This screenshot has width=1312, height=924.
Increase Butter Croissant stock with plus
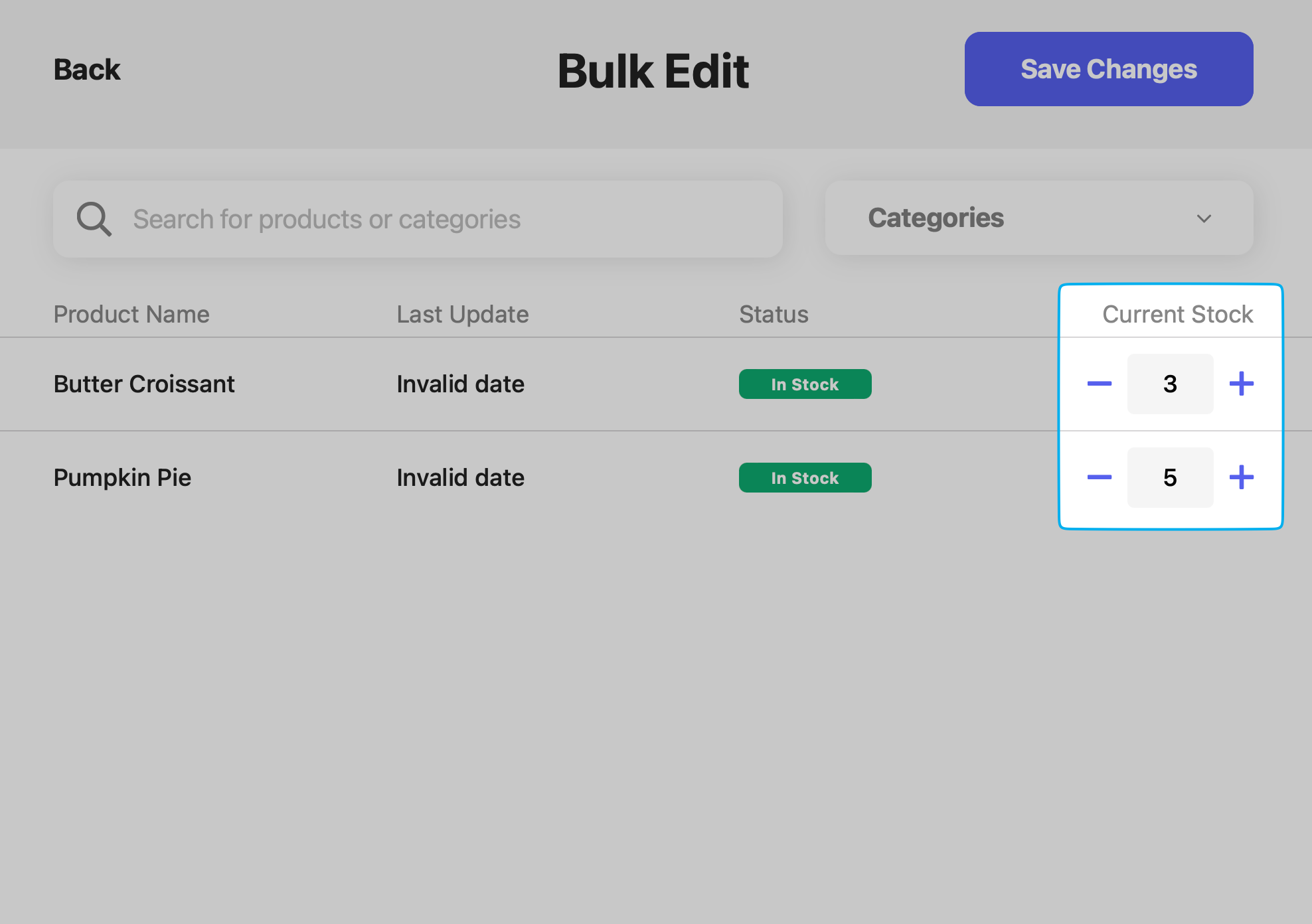coord(1241,384)
